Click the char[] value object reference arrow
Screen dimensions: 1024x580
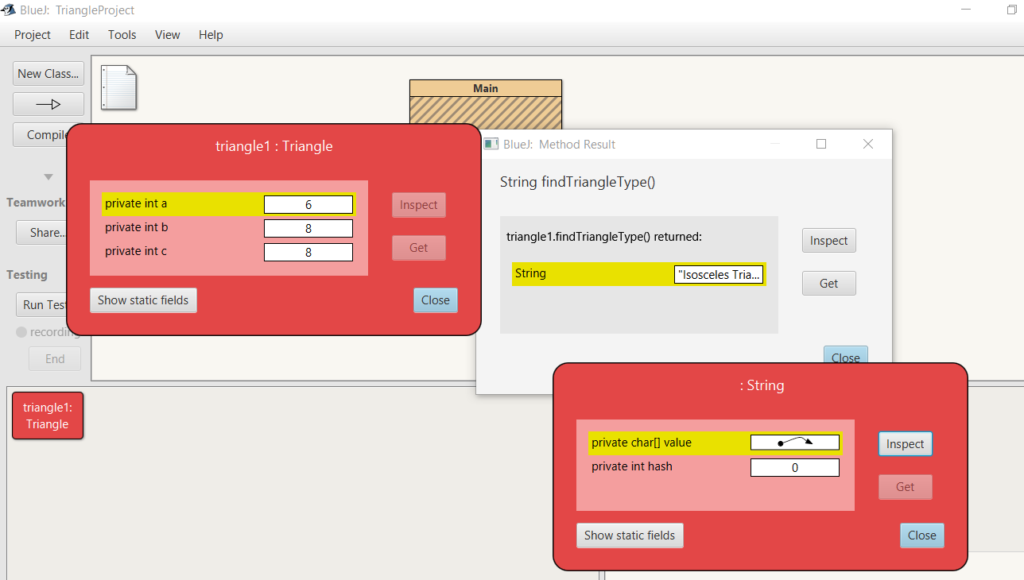795,442
